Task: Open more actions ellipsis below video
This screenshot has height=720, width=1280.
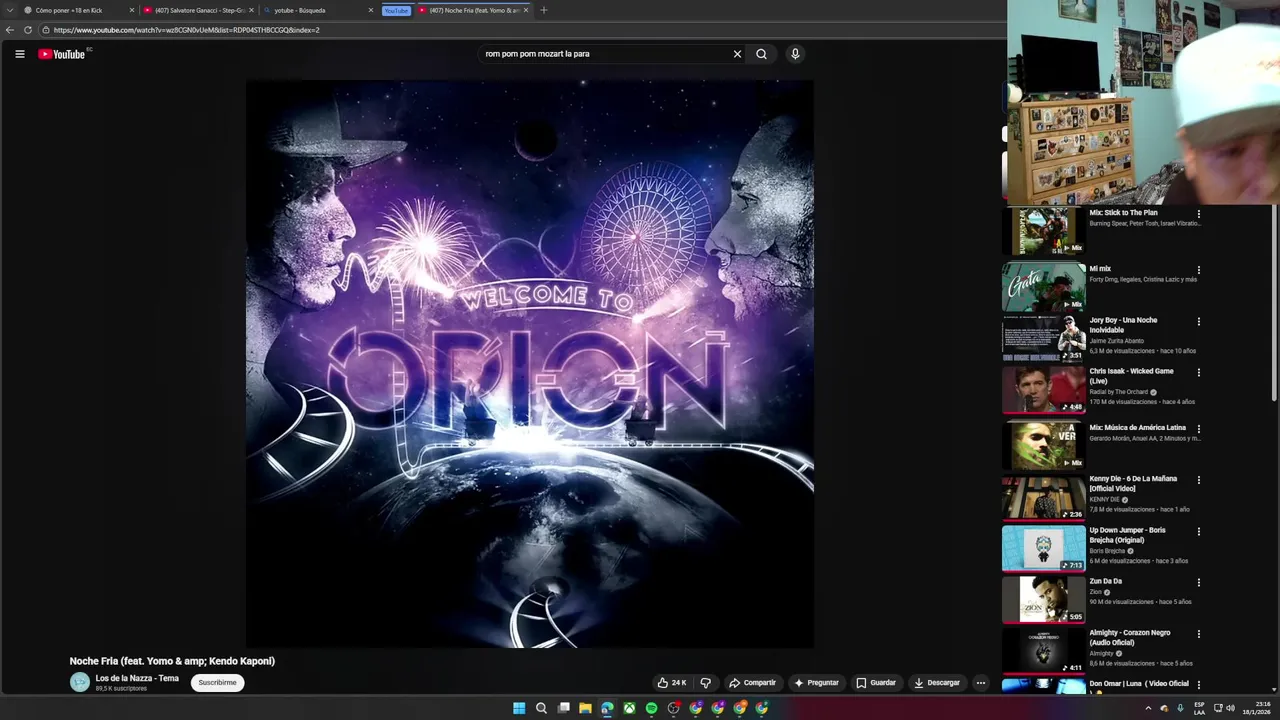Action: 981,683
